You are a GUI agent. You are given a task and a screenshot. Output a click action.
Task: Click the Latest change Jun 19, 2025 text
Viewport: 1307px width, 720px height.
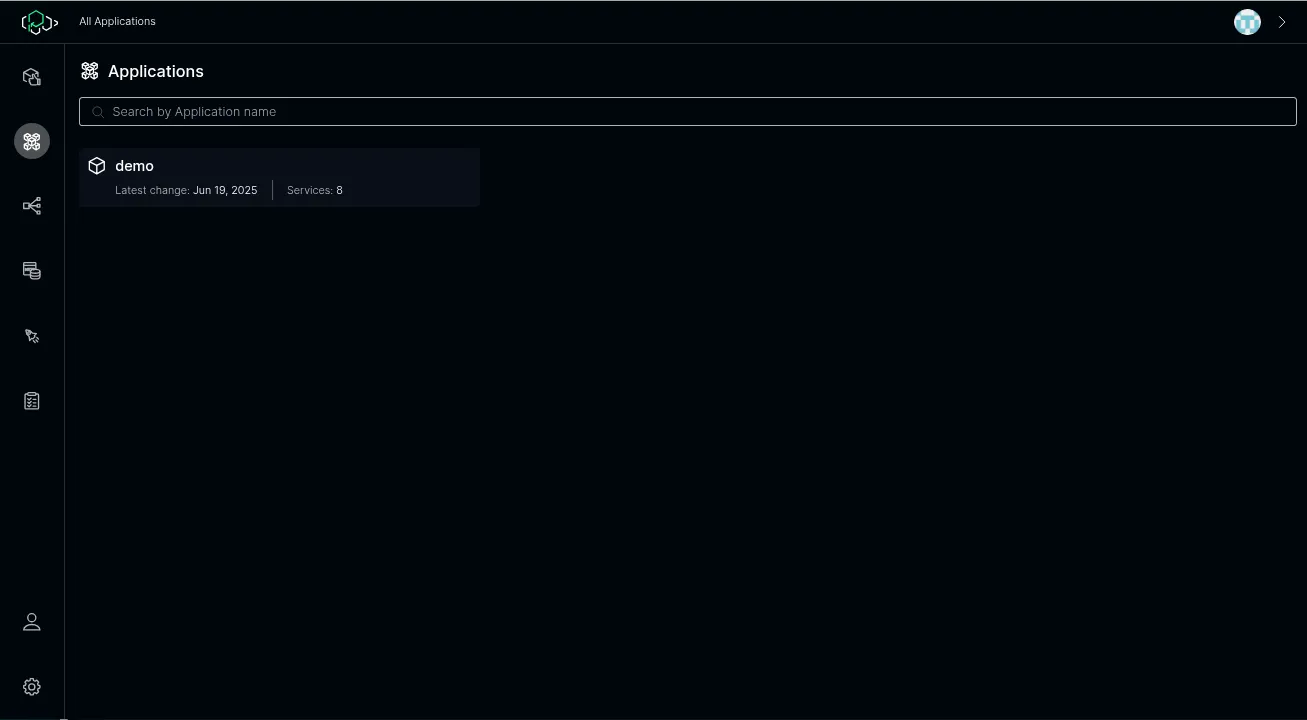[x=186, y=190]
